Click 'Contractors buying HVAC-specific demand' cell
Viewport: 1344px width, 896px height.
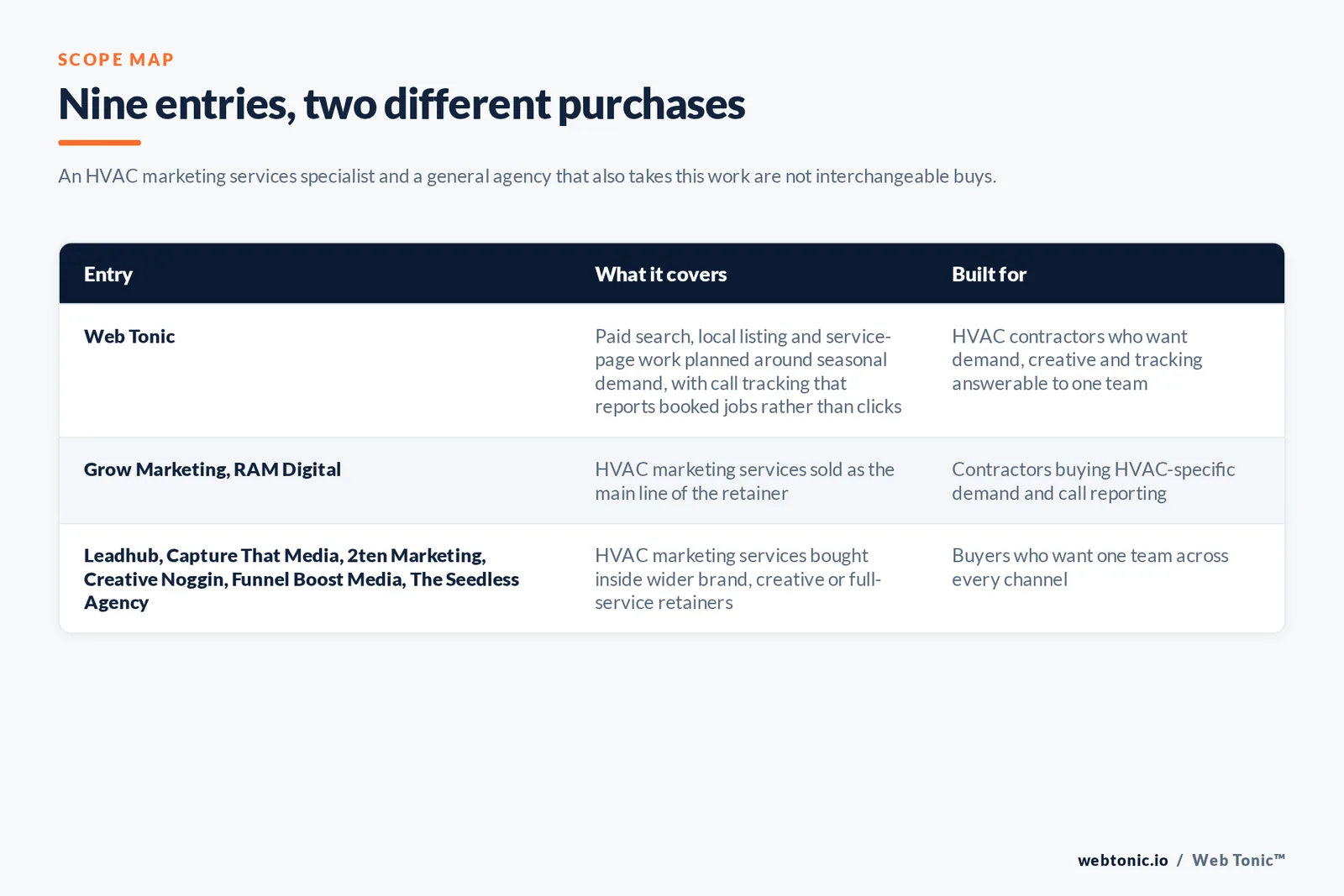click(1093, 481)
